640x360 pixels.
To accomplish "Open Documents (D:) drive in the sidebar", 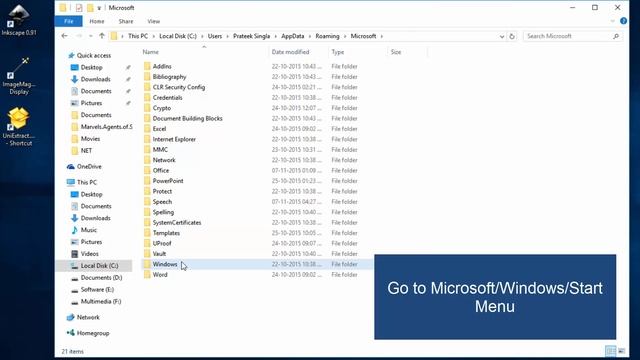I will 97,278.
